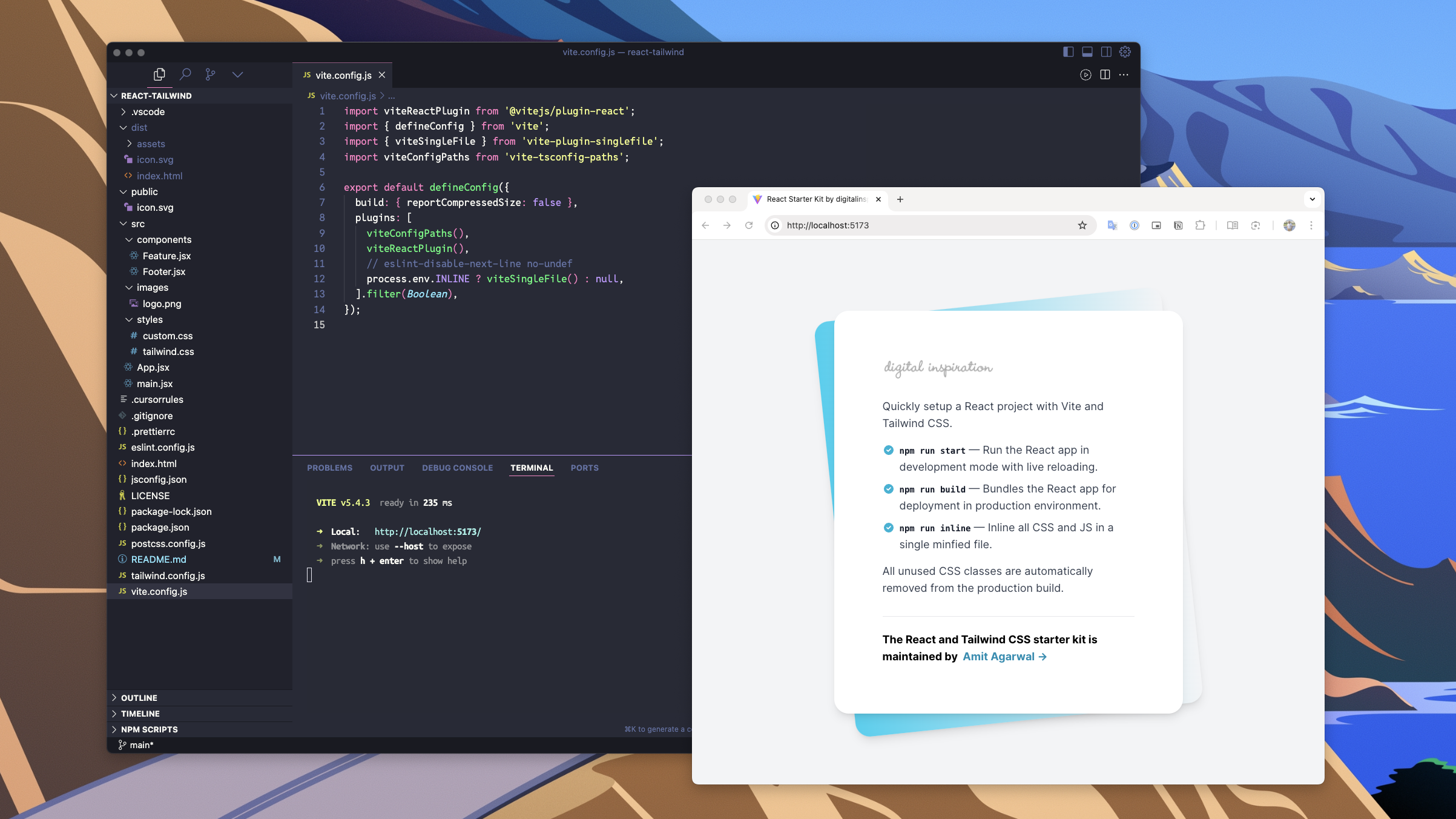
Task: Toggle the secondary sidebar layout icon
Action: [1106, 52]
